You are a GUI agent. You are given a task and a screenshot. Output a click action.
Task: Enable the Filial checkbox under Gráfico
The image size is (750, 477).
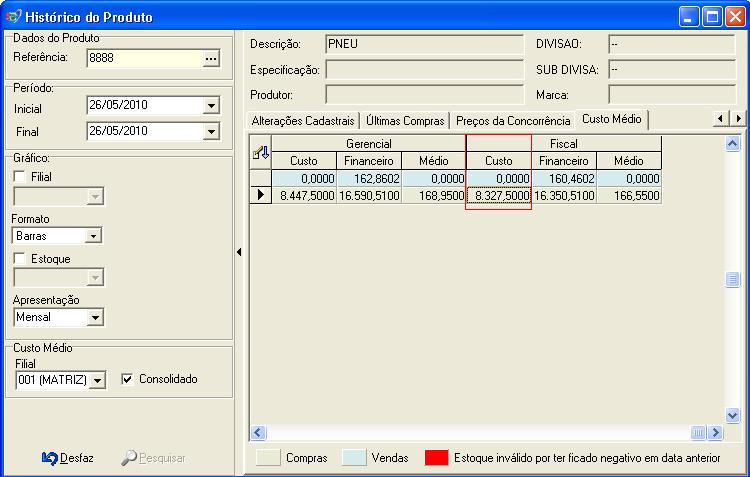tap(20, 177)
